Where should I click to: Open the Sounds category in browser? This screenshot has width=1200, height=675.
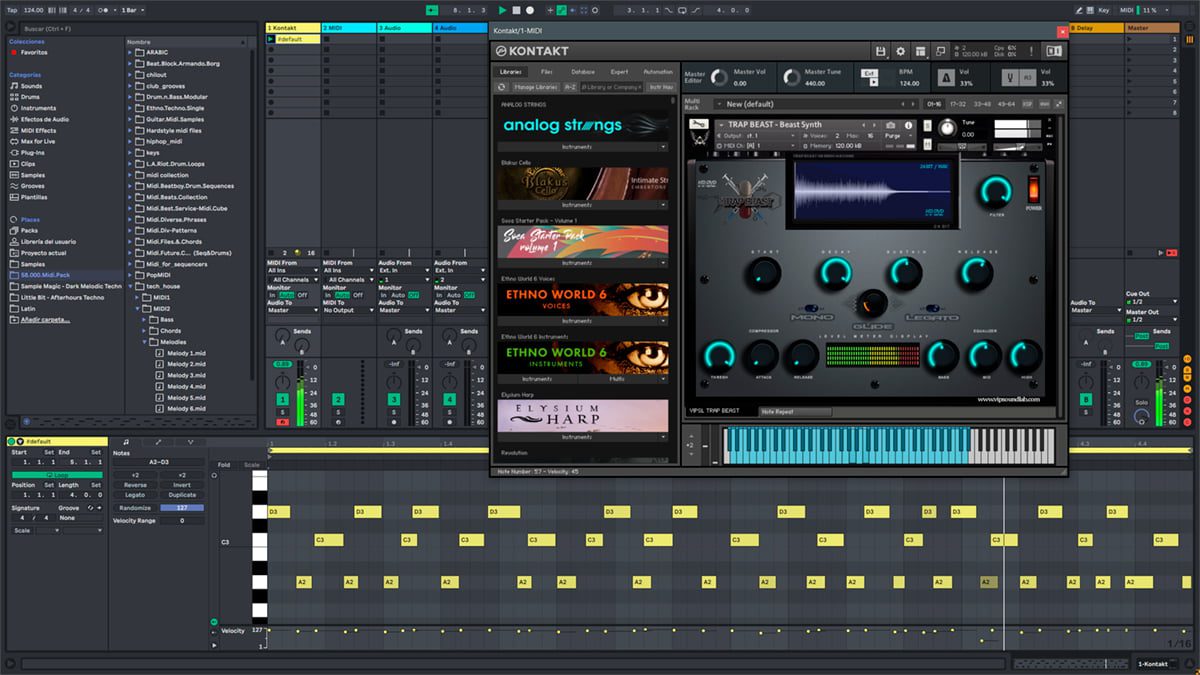(x=32, y=86)
